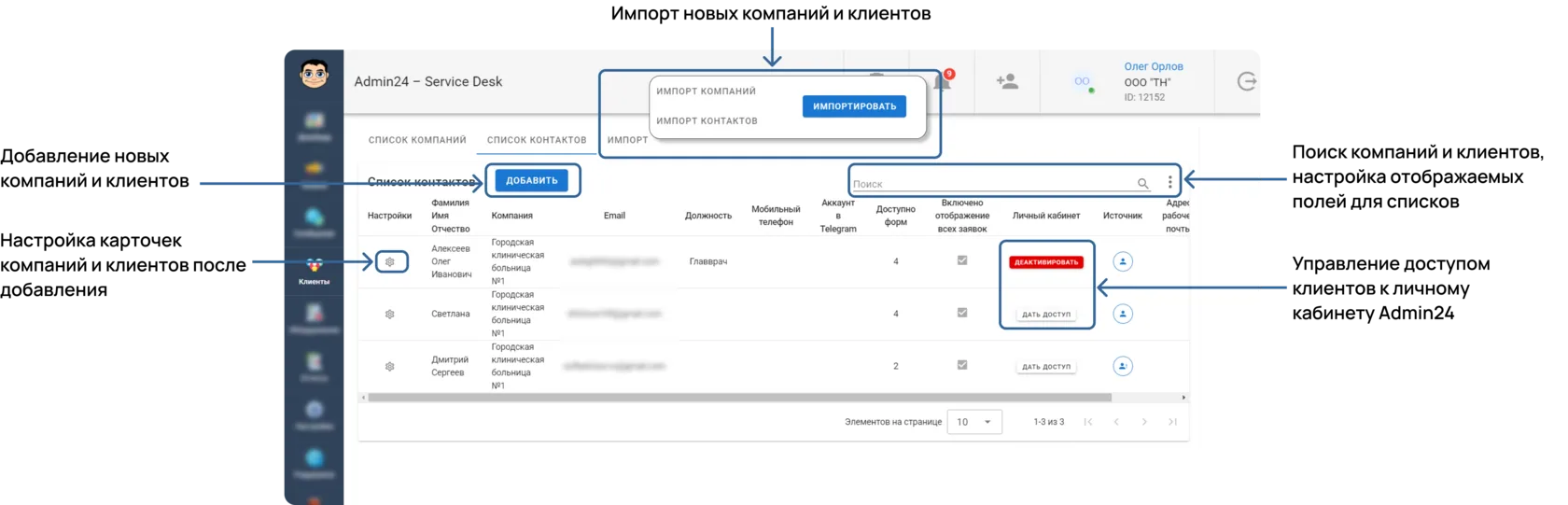The width and height of the screenshot is (1568, 505).
Task: Click the Импортировать button
Action: (854, 106)
